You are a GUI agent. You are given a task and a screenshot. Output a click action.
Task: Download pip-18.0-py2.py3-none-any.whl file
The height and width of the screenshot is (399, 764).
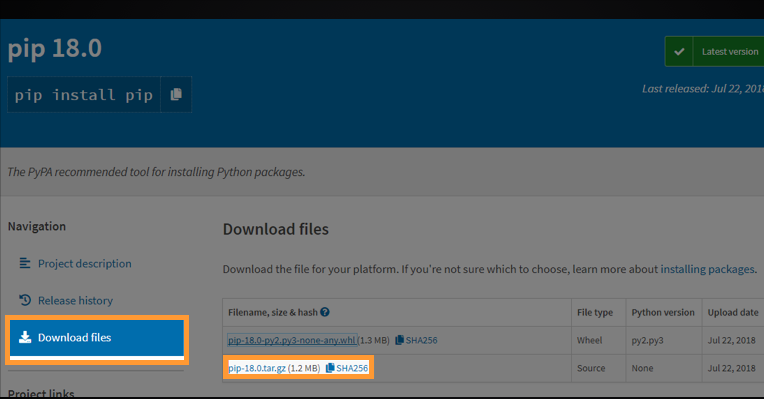point(292,340)
